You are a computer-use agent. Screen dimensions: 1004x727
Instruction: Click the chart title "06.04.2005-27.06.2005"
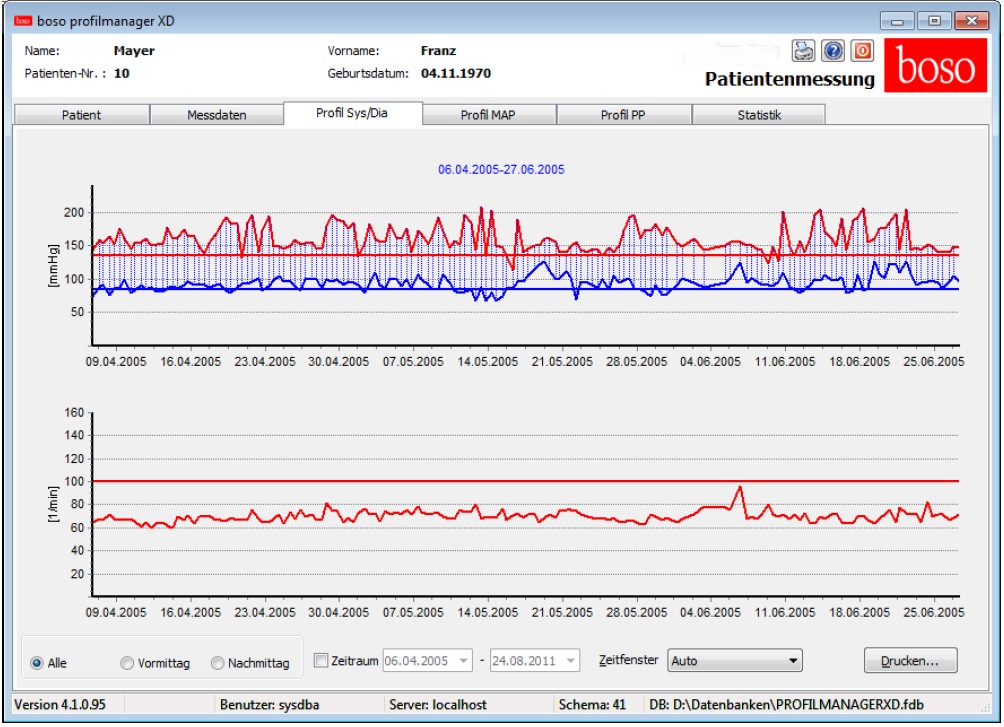(x=501, y=170)
